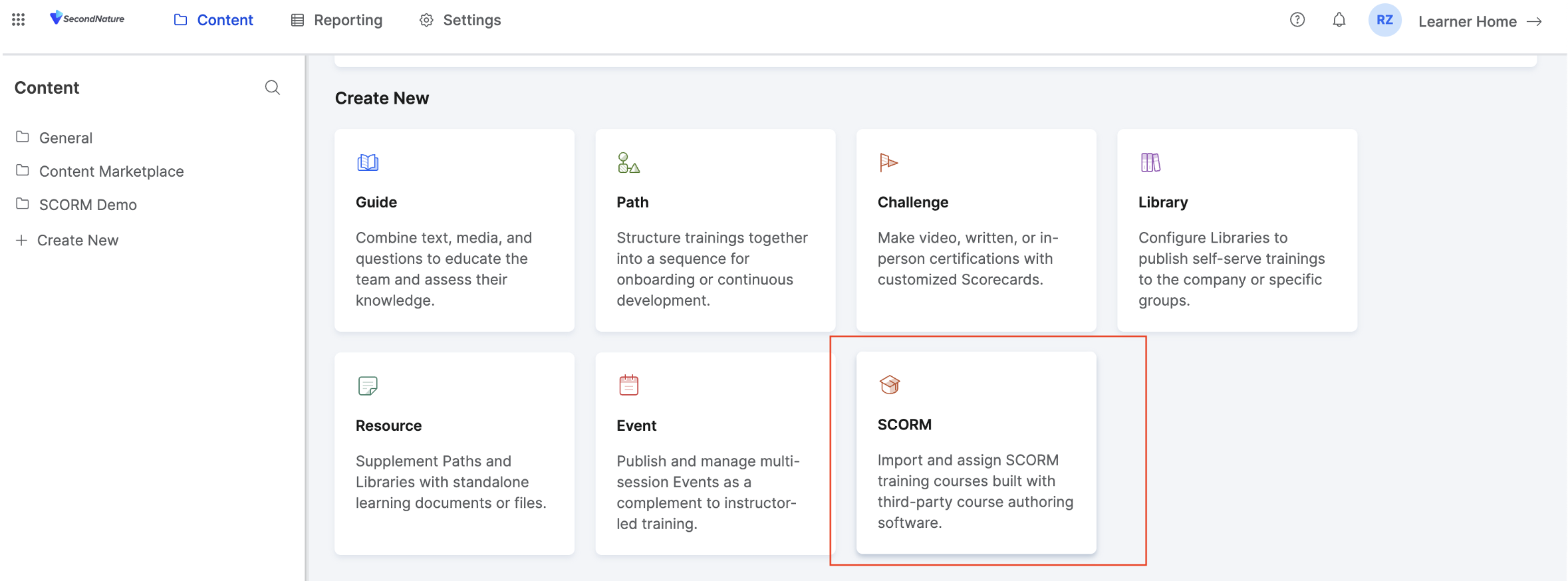This screenshot has height=585, width=1568.
Task: Choose the Challenge card
Action: pos(976,230)
